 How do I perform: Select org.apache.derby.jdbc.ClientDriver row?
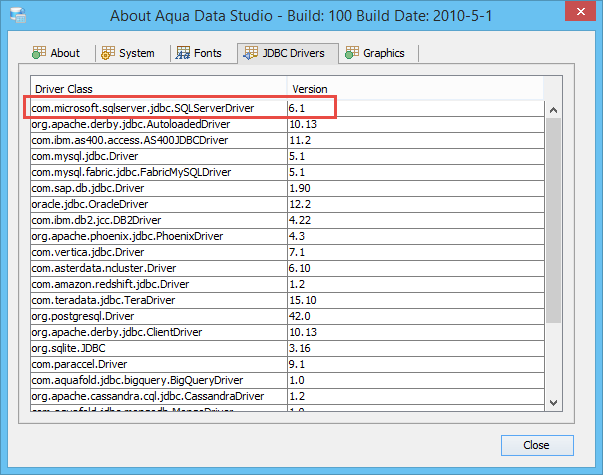coord(287,332)
